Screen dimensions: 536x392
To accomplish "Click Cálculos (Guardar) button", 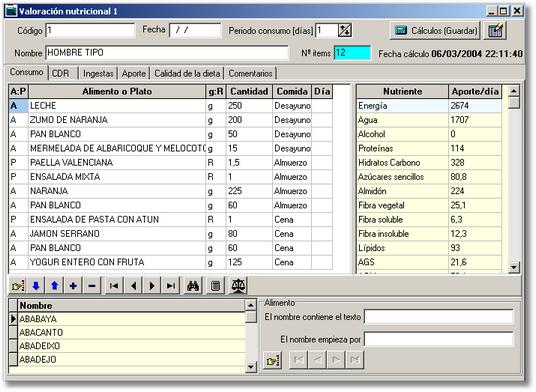I will (x=435, y=31).
